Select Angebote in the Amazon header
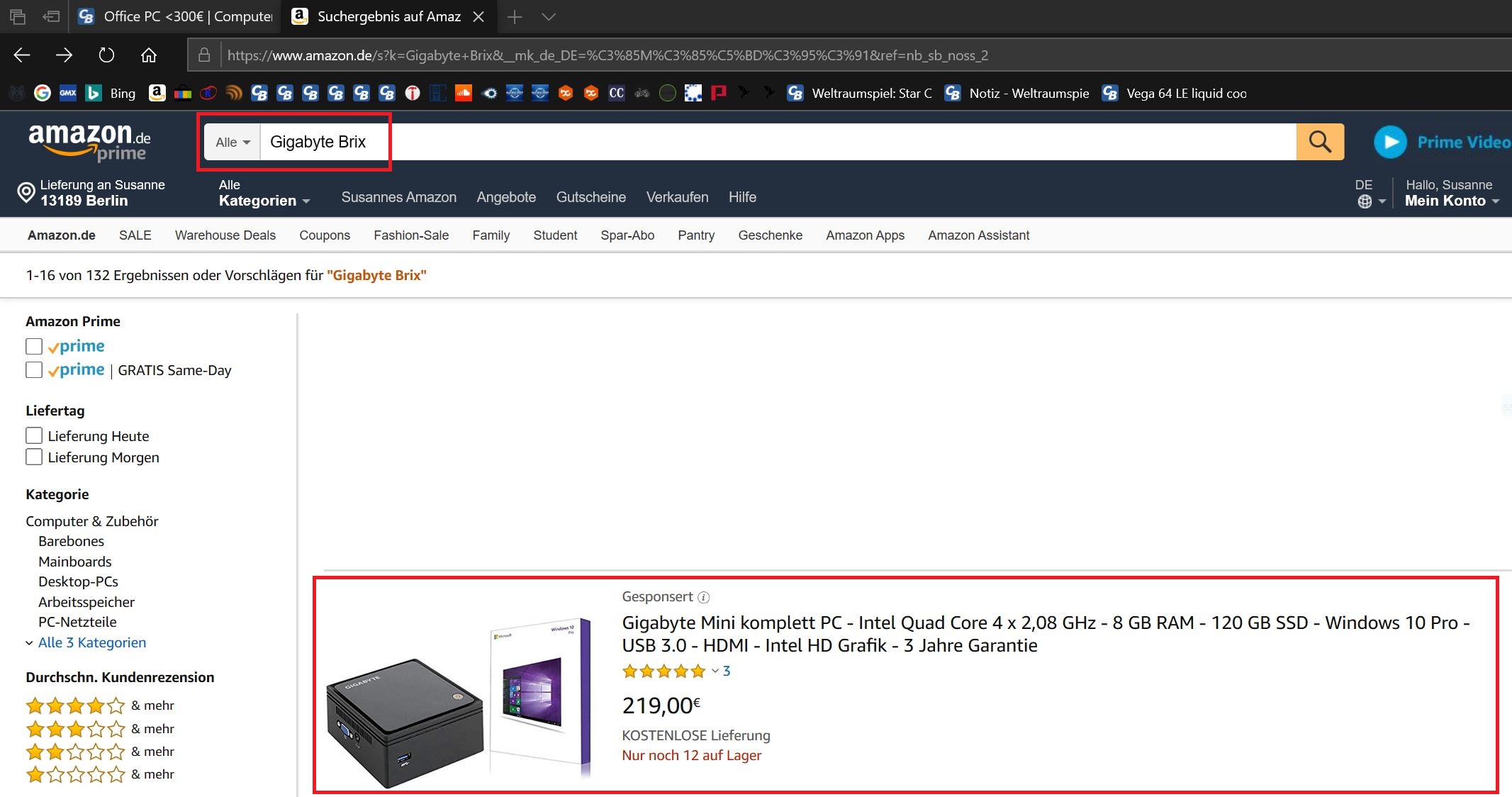This screenshot has width=1512, height=797. (x=506, y=197)
